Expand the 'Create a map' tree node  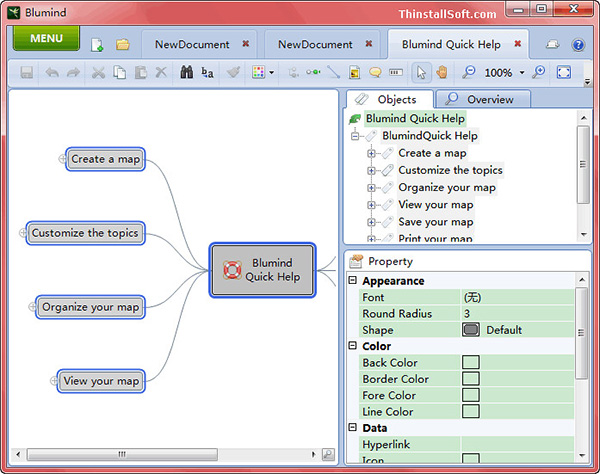tap(372, 154)
